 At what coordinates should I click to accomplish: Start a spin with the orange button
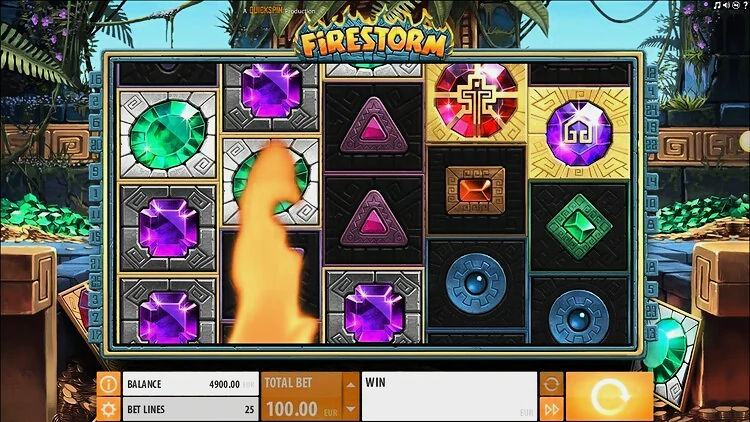click(x=609, y=397)
